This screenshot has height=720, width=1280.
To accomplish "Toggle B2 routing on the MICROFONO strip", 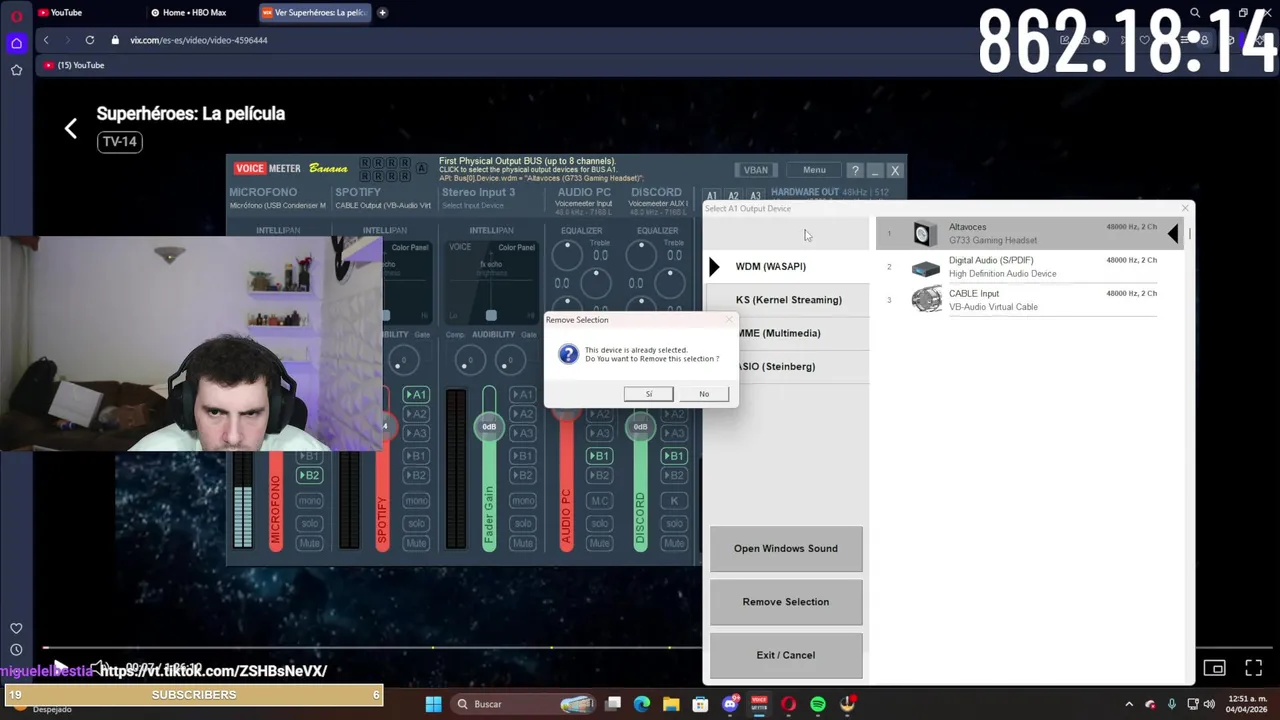I will click(309, 476).
